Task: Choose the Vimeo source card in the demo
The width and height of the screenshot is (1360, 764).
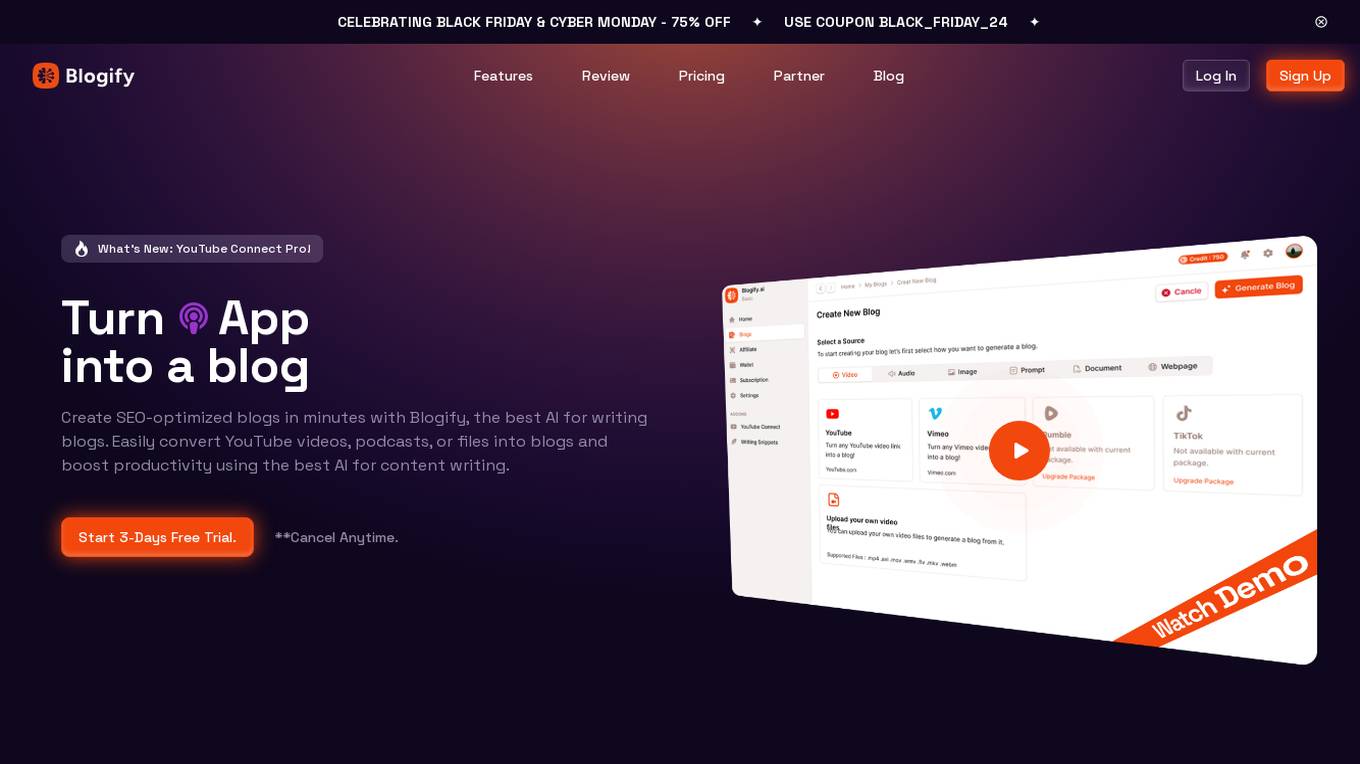Action: pos(972,440)
